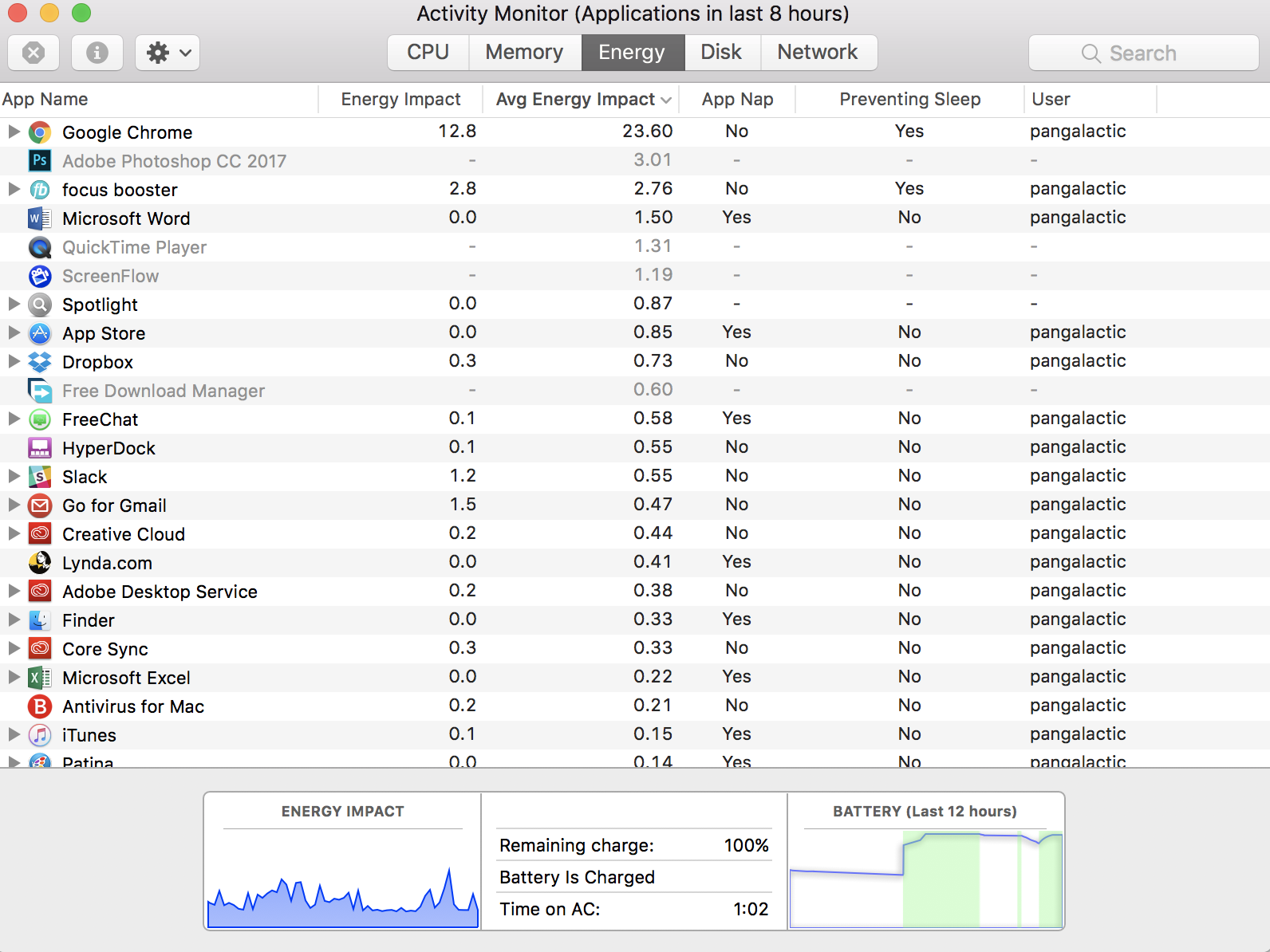
Task: Sort by App Name column
Action: pyautogui.click(x=159, y=100)
